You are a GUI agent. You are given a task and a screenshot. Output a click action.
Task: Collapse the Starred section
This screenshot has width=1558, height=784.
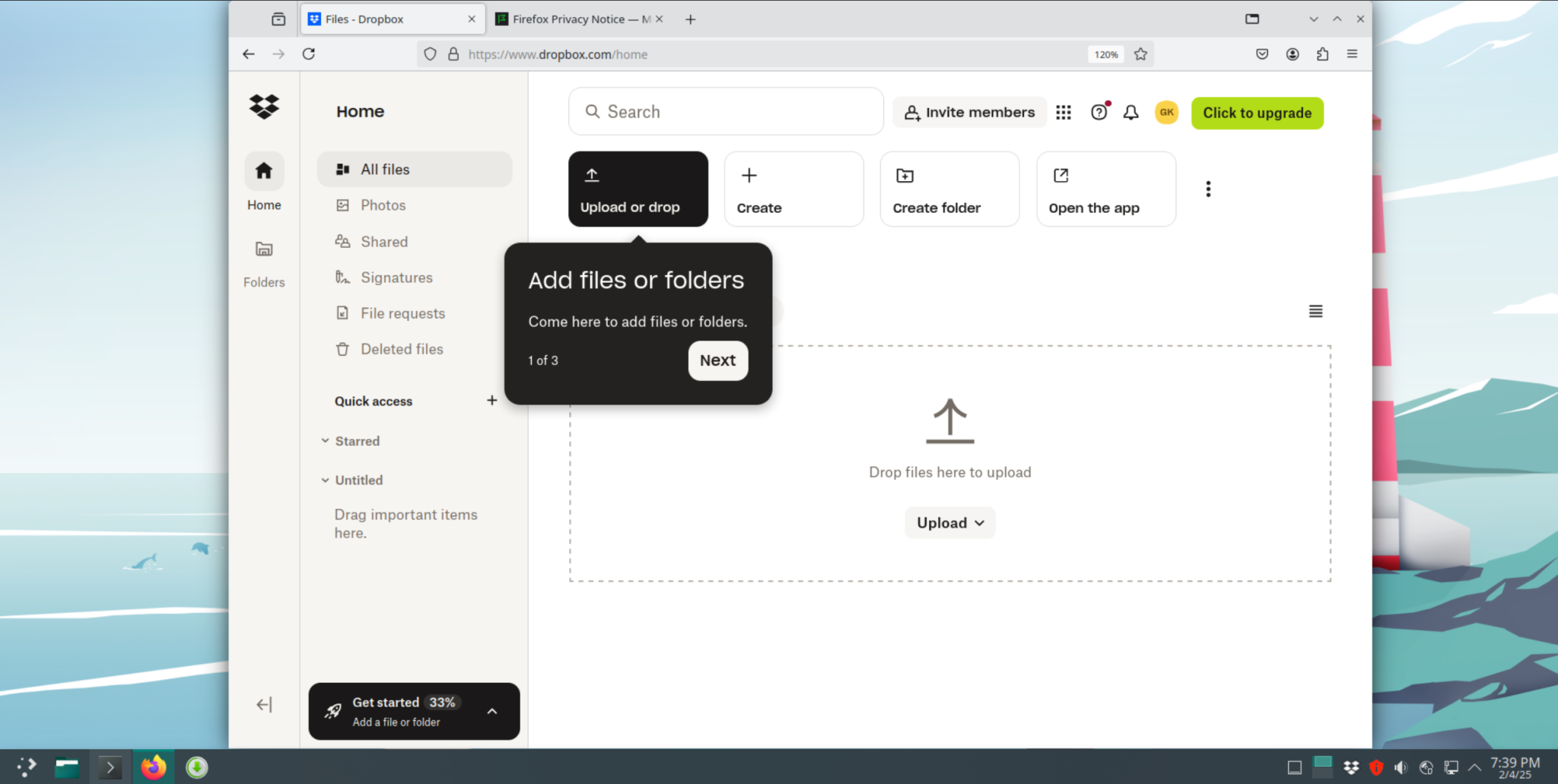tap(326, 440)
